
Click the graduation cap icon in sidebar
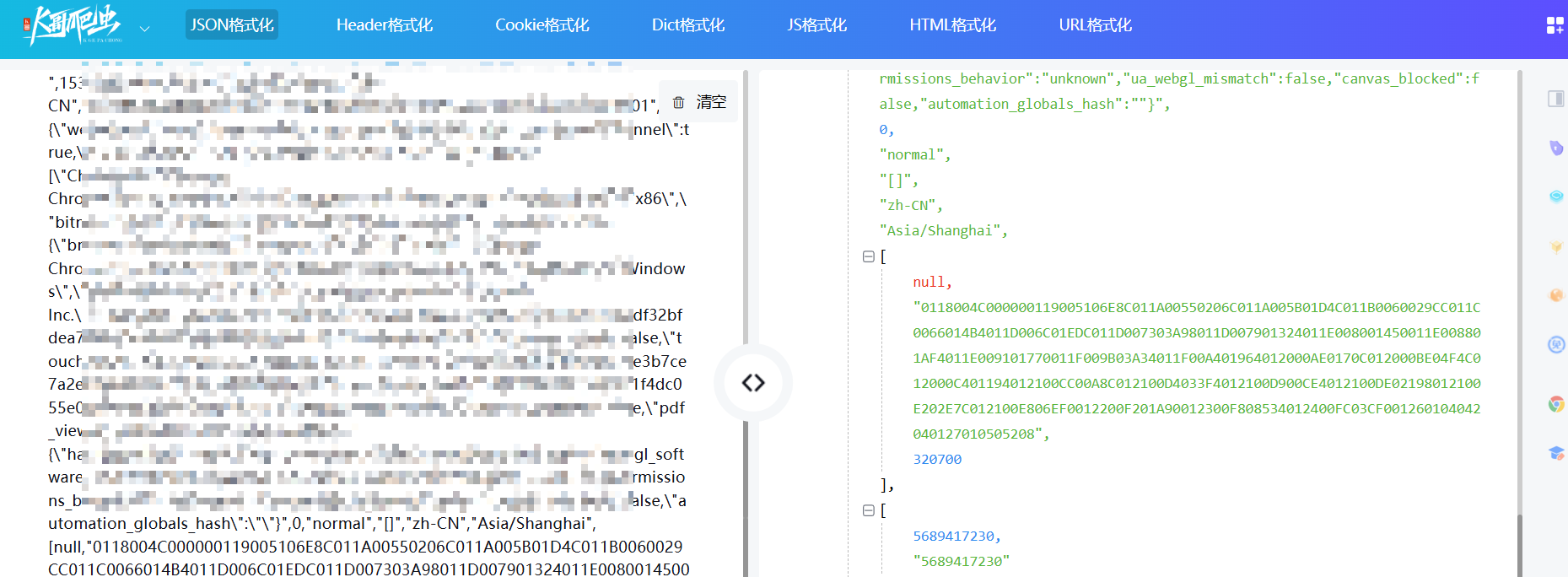pyautogui.click(x=1556, y=453)
